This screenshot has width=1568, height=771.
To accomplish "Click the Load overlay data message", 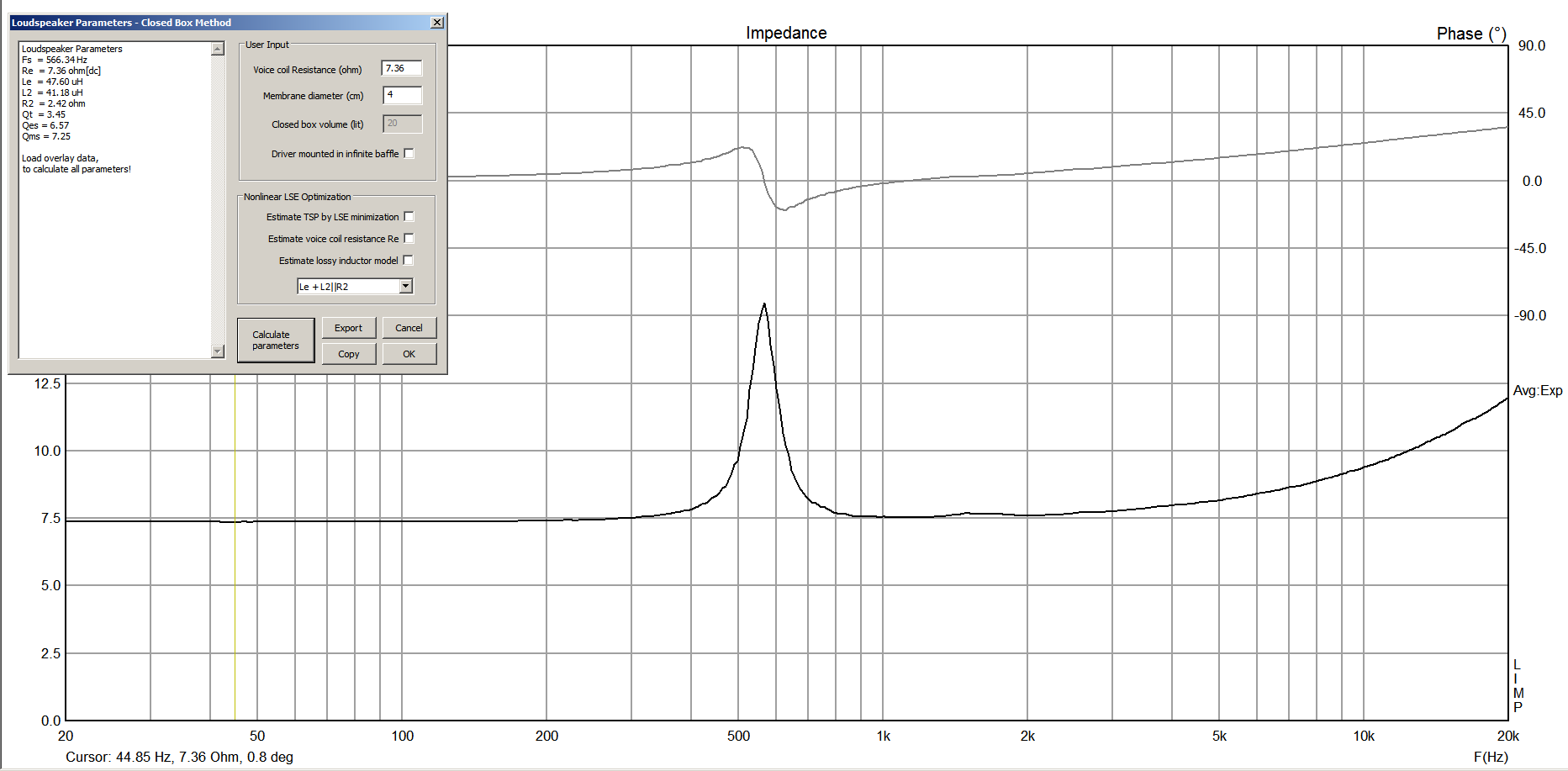I will click(77, 164).
